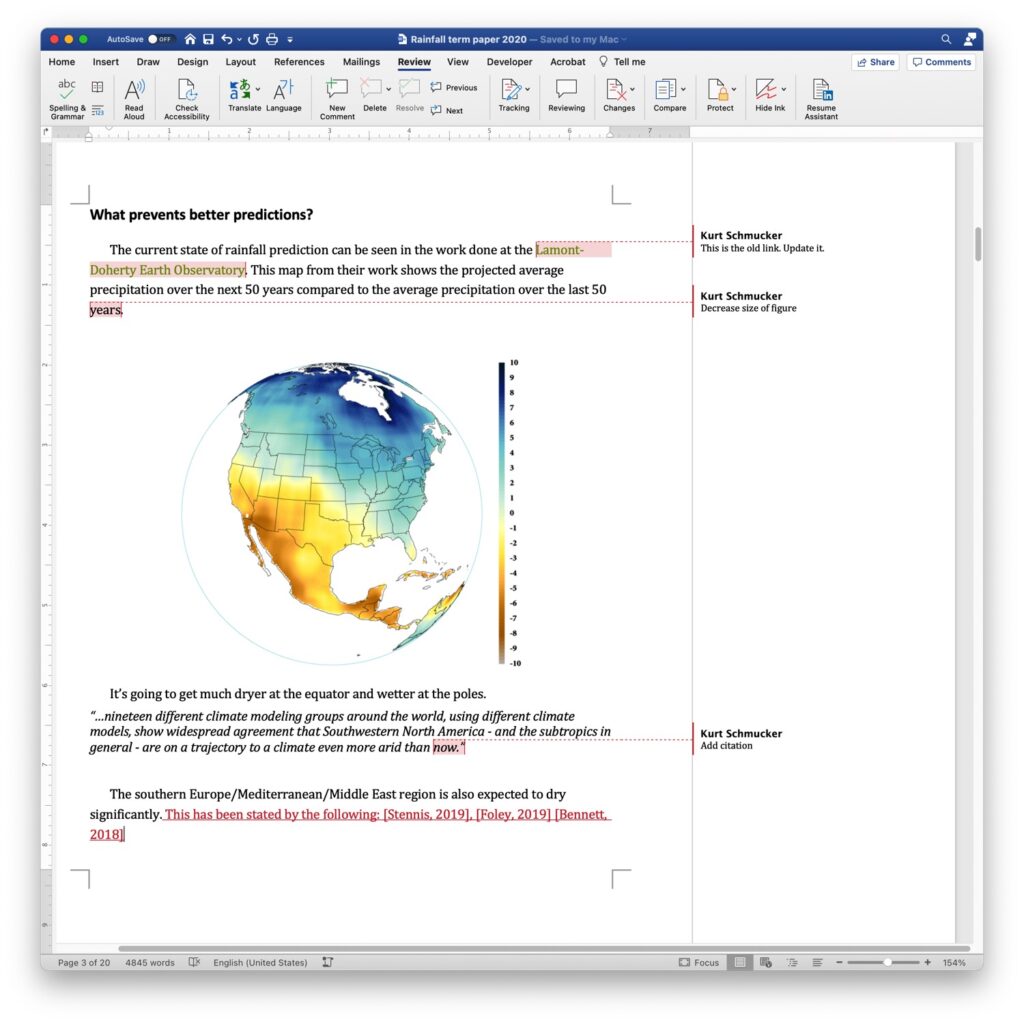Screen dimensions: 1024x1024
Task: Toggle the AutoSave switch
Action: pyautogui.click(x=159, y=39)
